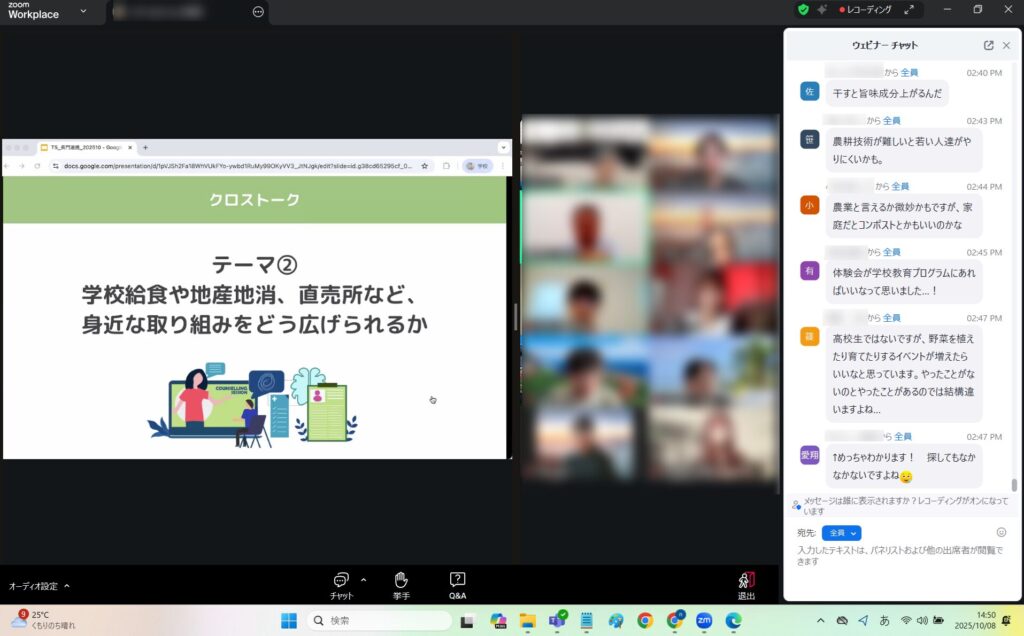Close the webinar chat panel
The width and height of the screenshot is (1024, 636).
[1006, 45]
